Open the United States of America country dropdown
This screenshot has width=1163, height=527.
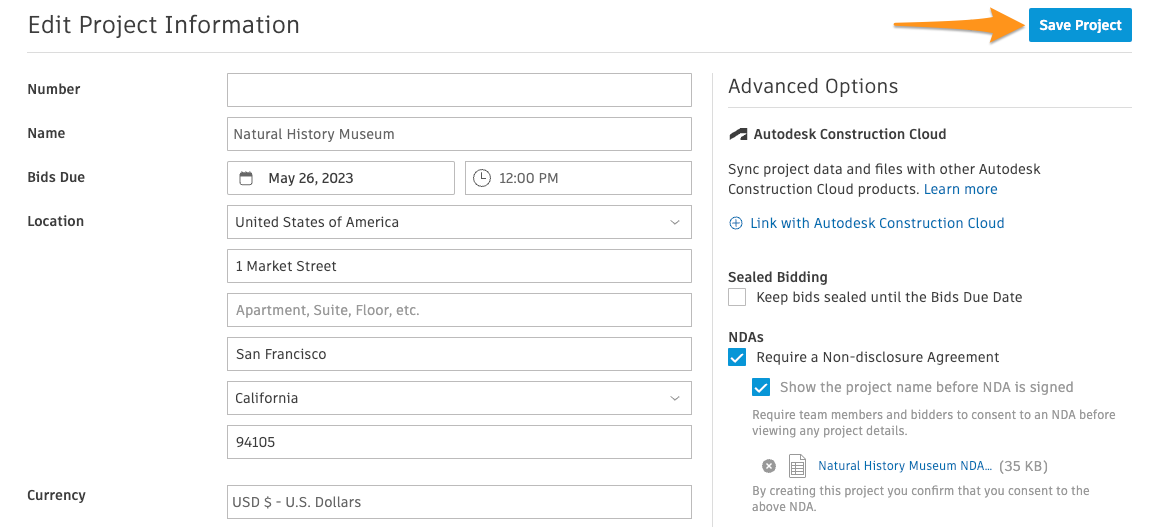[459, 222]
